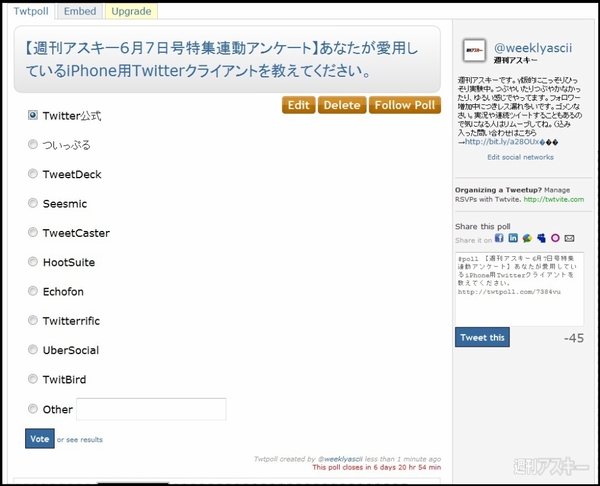600x486 pixels.
Task: Submit with the Vote button
Action: 40,439
